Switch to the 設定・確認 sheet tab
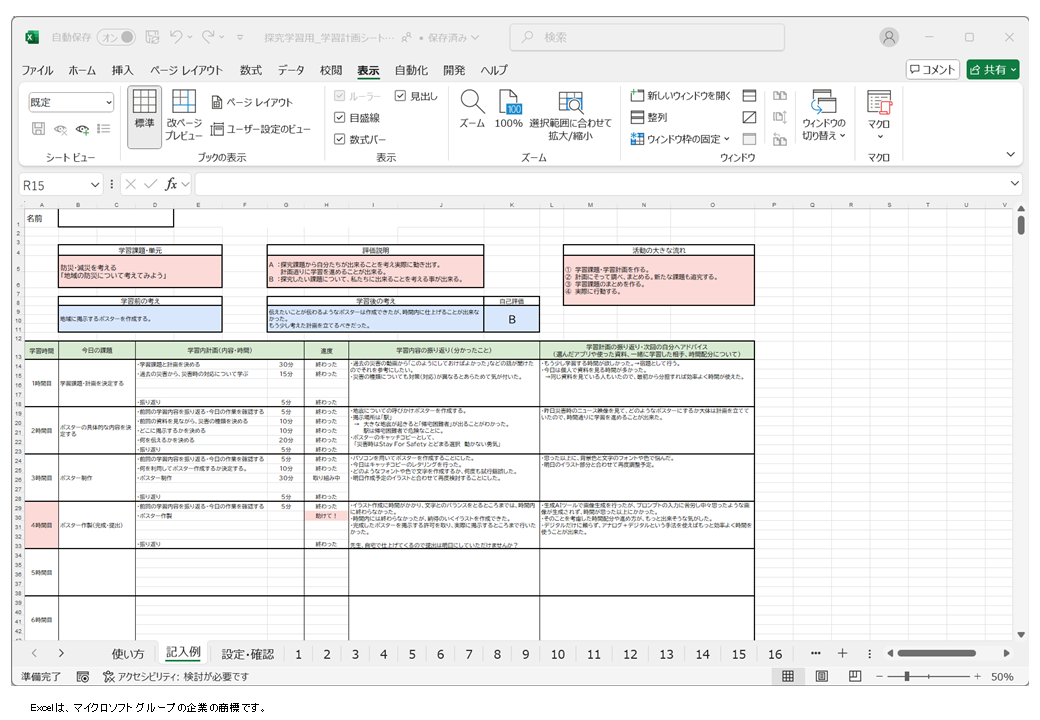The width and height of the screenshot is (1040, 720). point(247,654)
